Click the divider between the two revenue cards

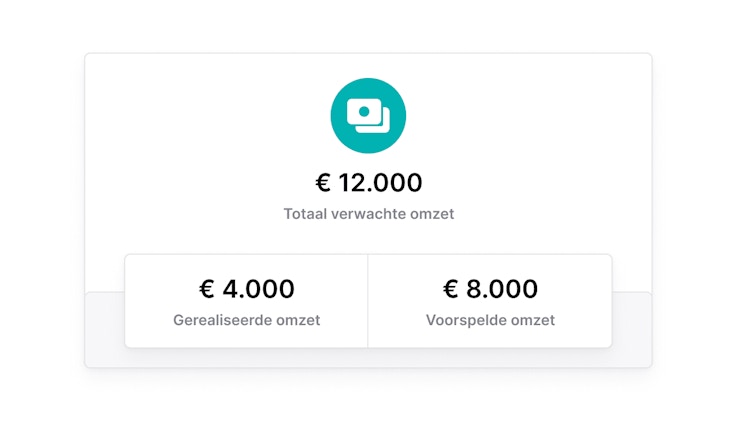click(368, 301)
